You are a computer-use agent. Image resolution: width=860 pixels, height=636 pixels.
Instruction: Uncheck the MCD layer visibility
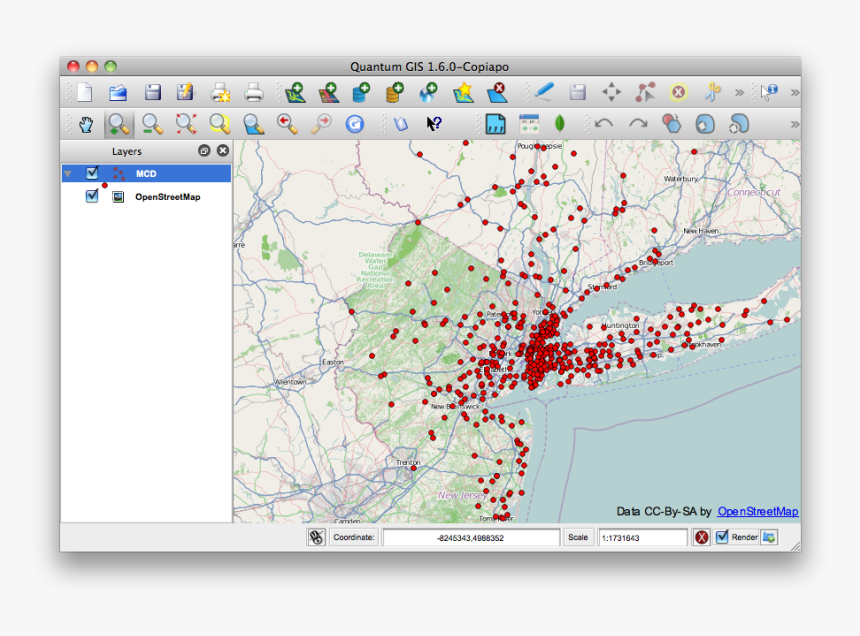click(x=91, y=172)
